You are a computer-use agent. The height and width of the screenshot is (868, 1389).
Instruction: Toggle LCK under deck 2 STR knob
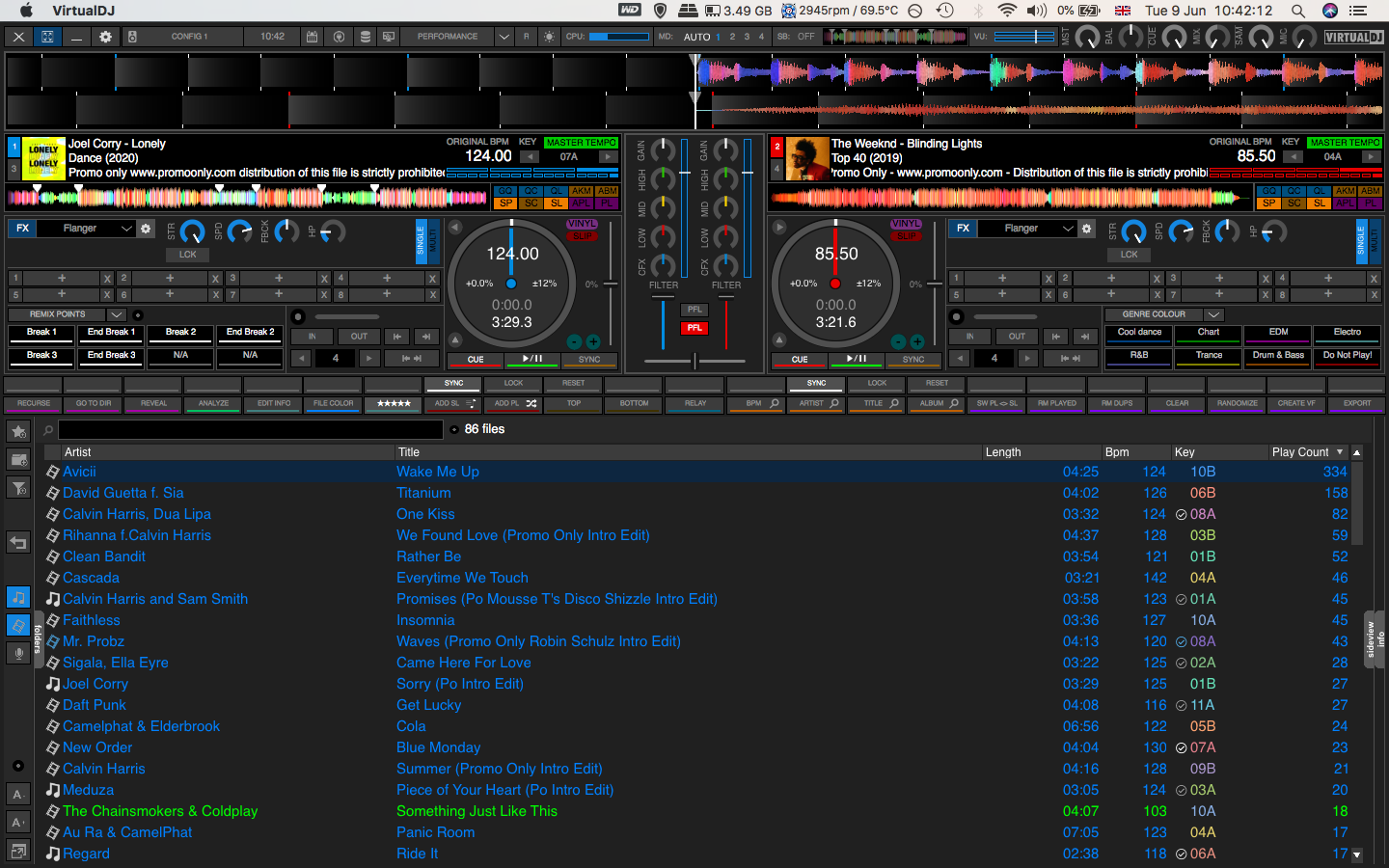click(x=1130, y=255)
